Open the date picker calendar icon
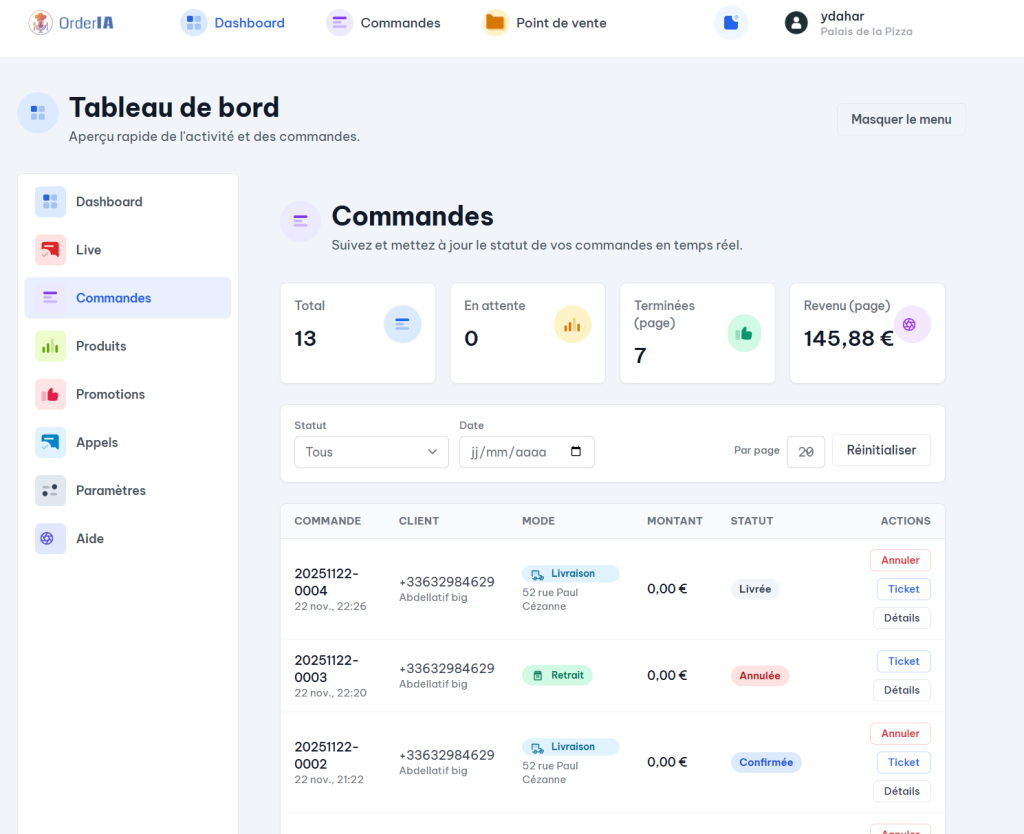Viewport: 1024px width, 834px height. pyautogui.click(x=576, y=452)
